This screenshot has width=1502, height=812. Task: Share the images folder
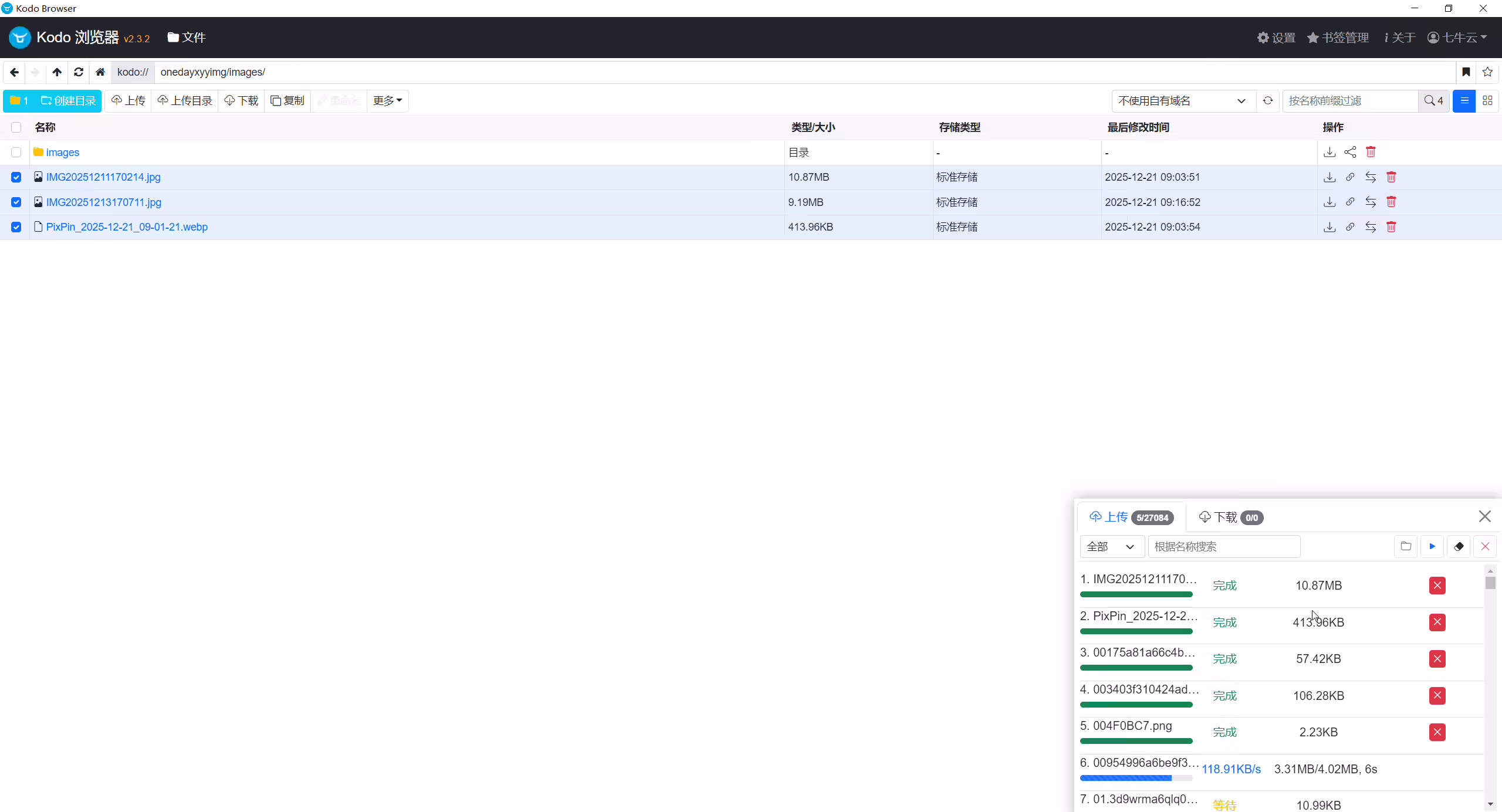[x=1350, y=153]
